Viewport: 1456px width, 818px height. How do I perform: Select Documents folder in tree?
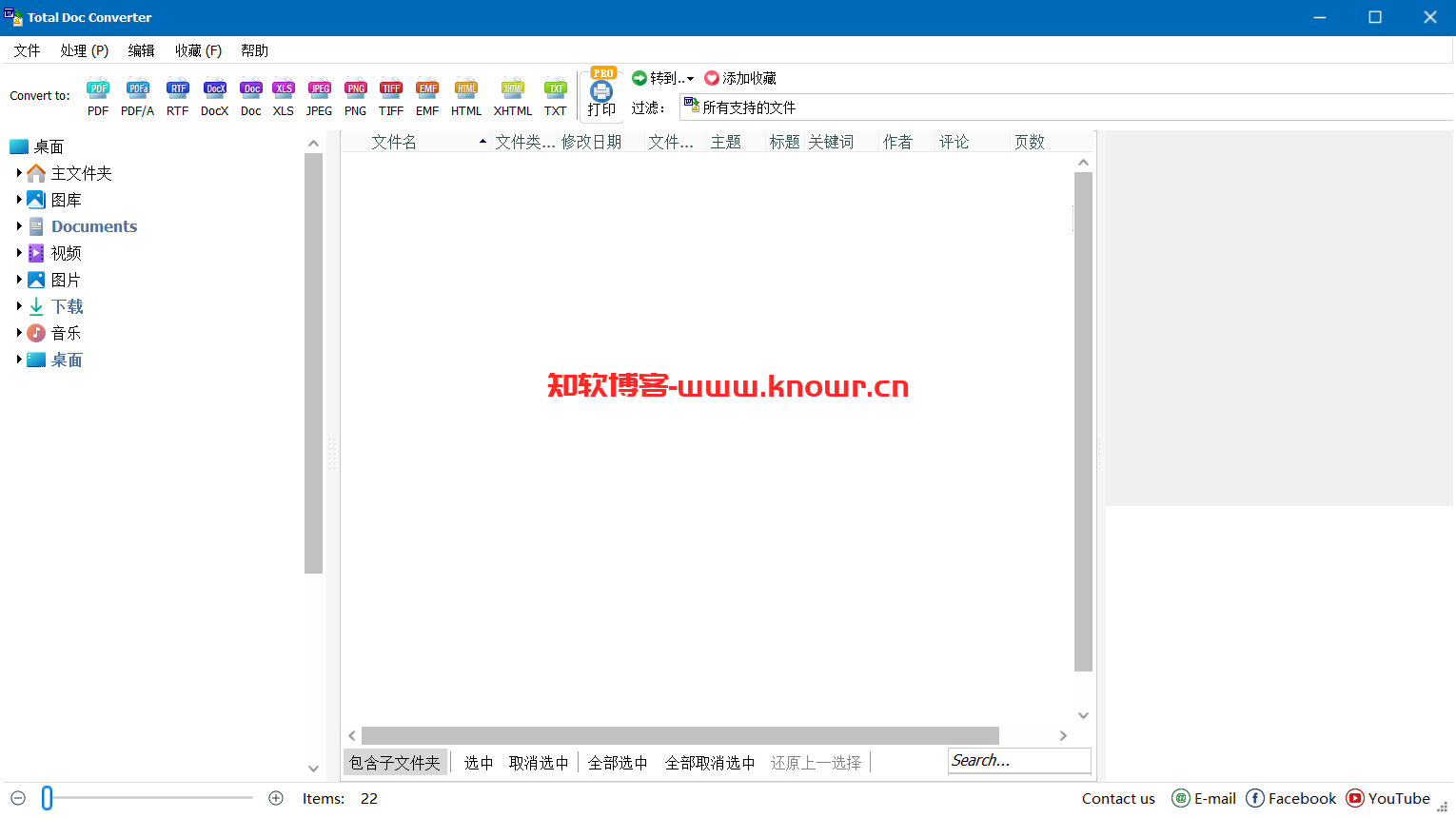[94, 226]
